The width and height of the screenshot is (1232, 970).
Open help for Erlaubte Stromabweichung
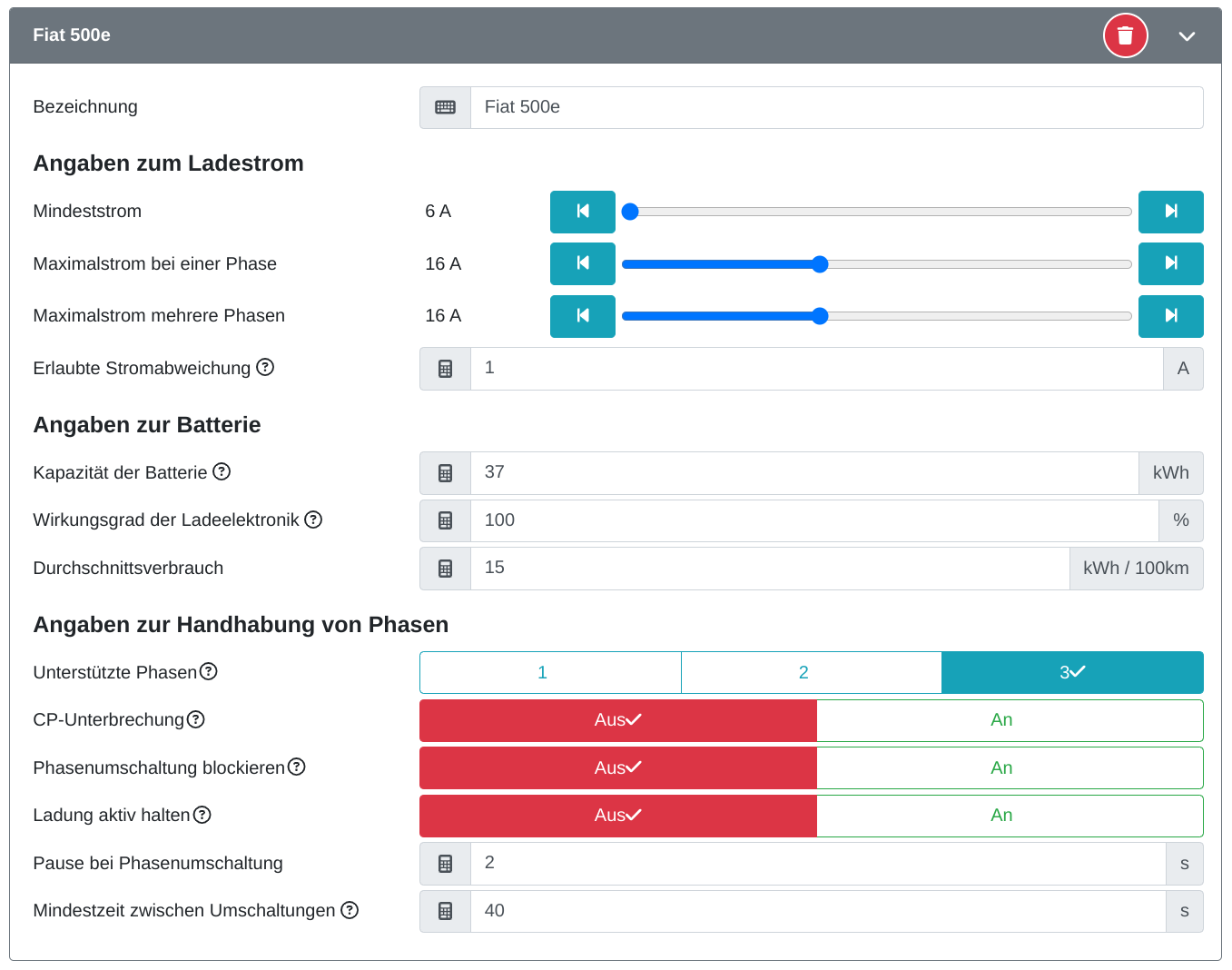265,367
